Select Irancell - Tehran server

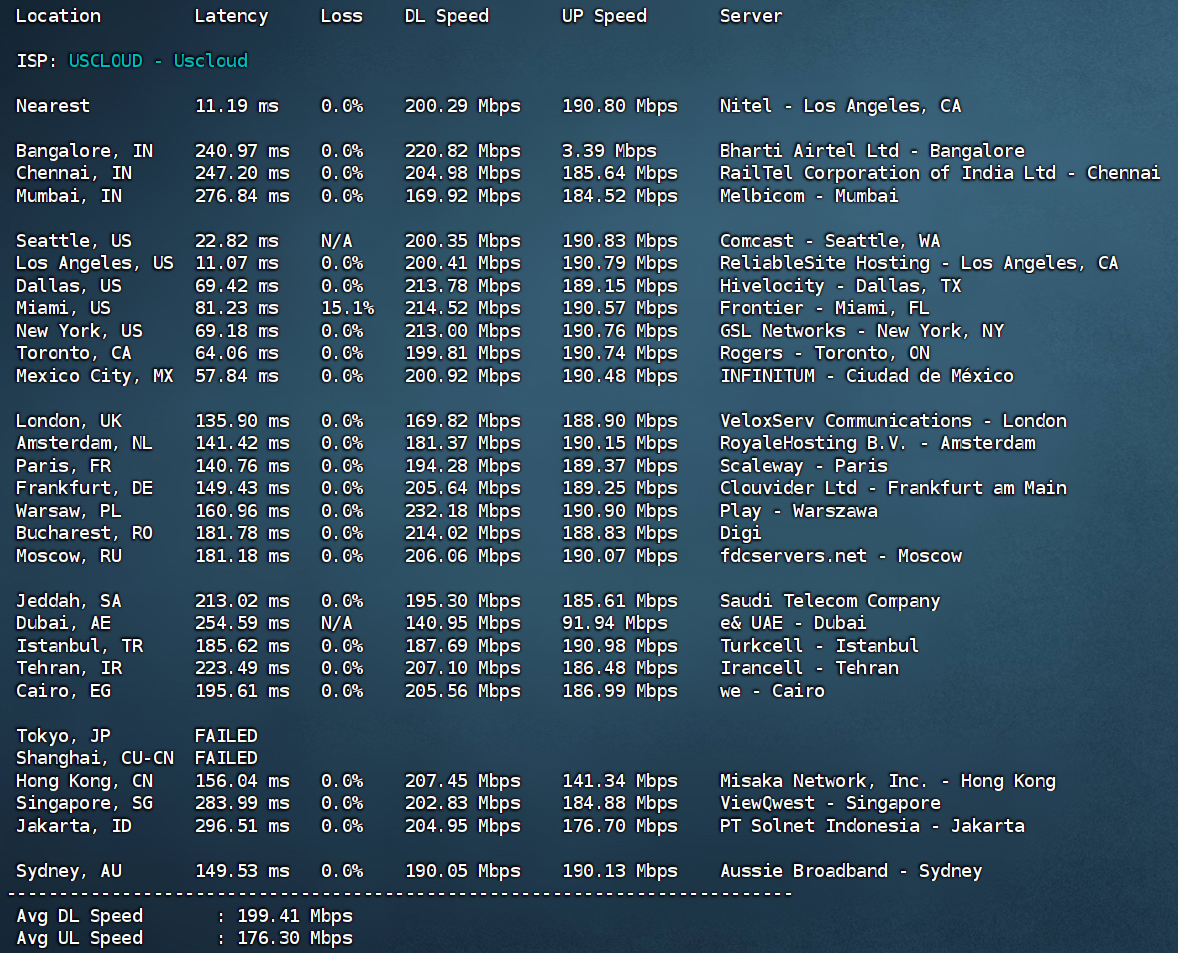click(x=809, y=669)
